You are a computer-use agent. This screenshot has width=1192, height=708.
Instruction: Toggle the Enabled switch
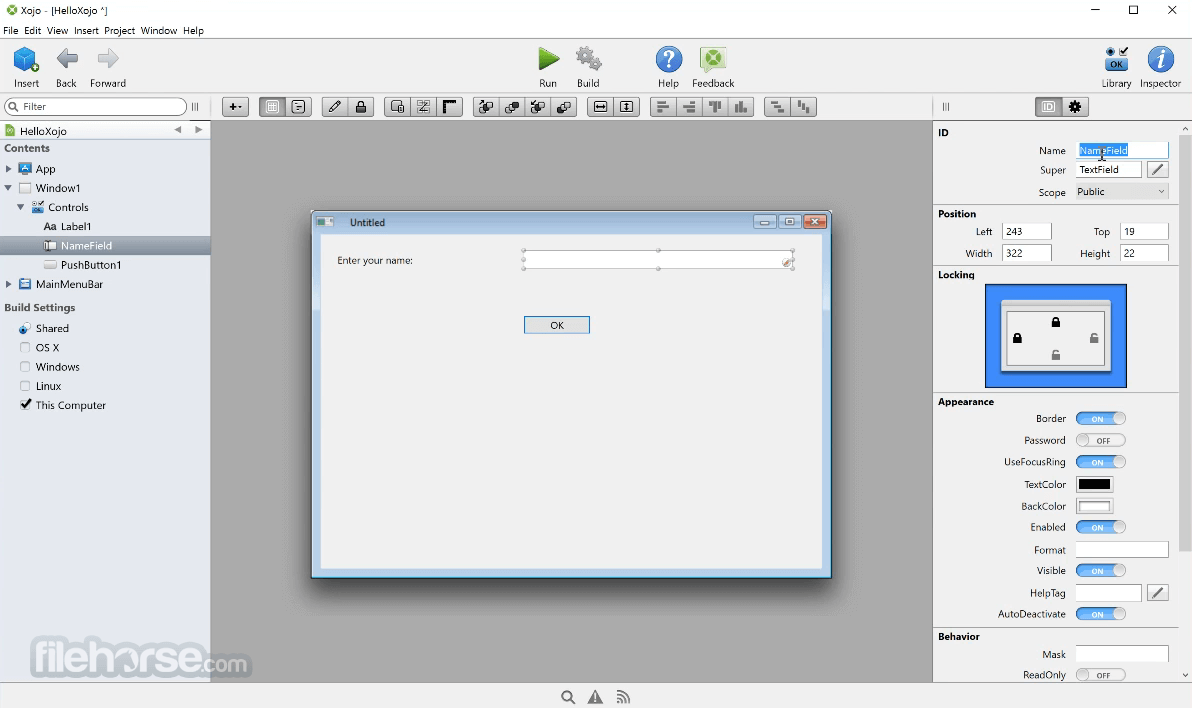click(x=1101, y=527)
